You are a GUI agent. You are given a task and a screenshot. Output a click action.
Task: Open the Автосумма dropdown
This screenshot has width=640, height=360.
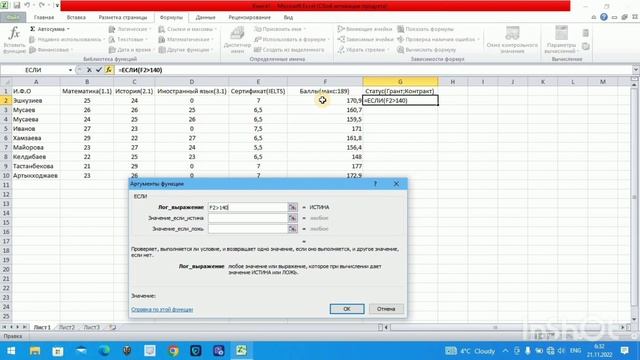pyautogui.click(x=50, y=29)
